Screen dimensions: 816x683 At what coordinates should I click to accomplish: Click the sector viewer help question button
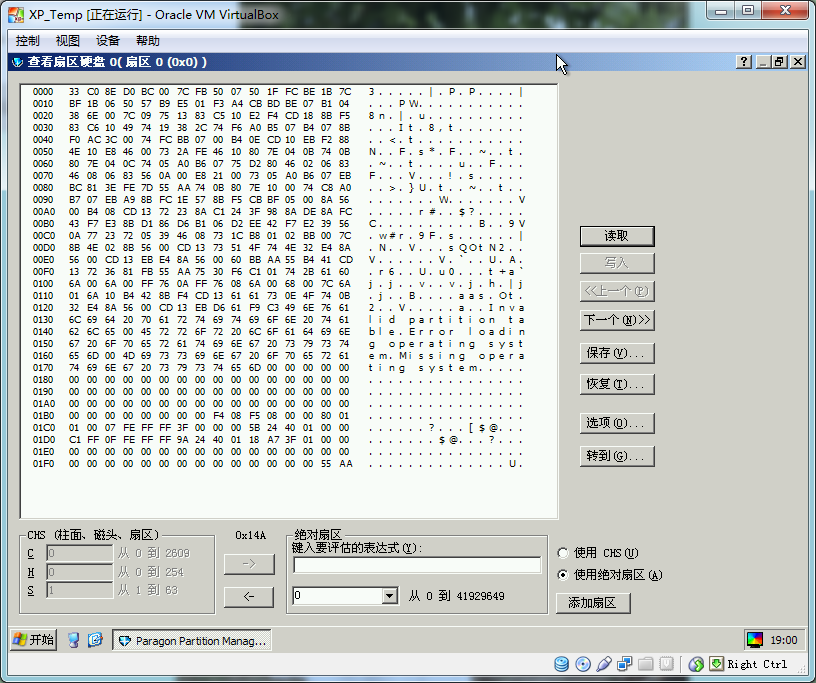click(x=744, y=62)
